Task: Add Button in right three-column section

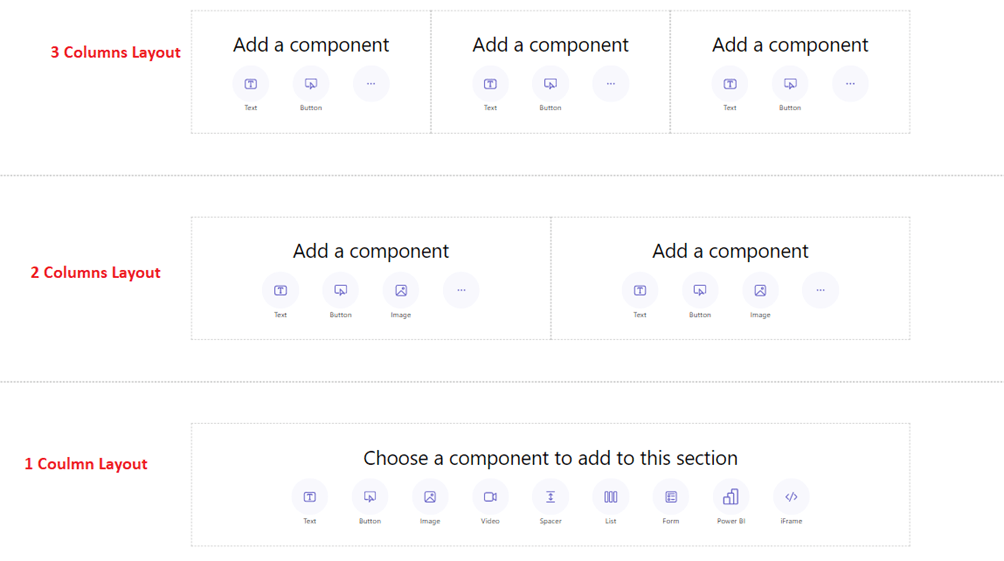Action: 790,84
